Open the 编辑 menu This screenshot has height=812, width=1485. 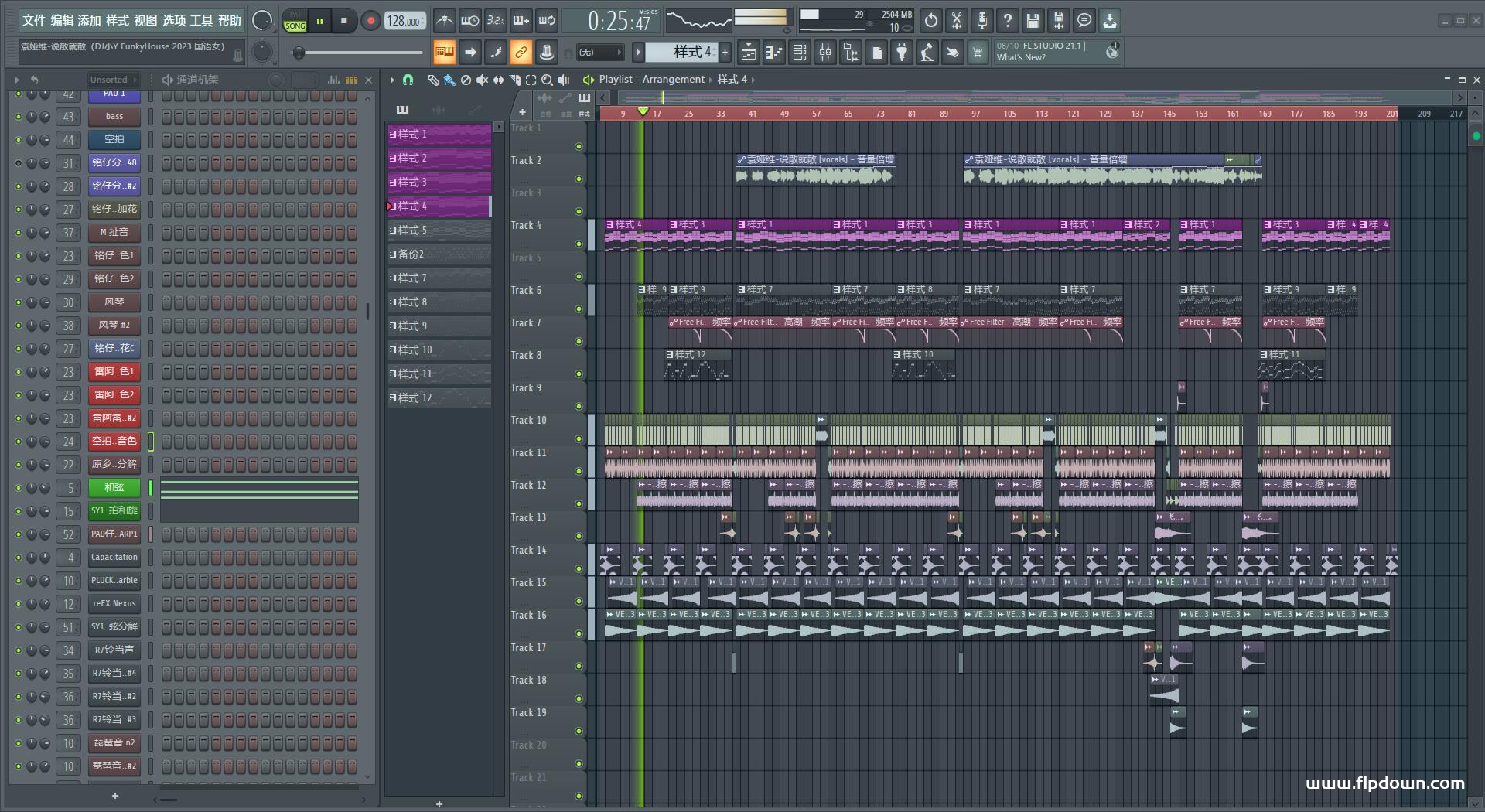tap(62, 21)
